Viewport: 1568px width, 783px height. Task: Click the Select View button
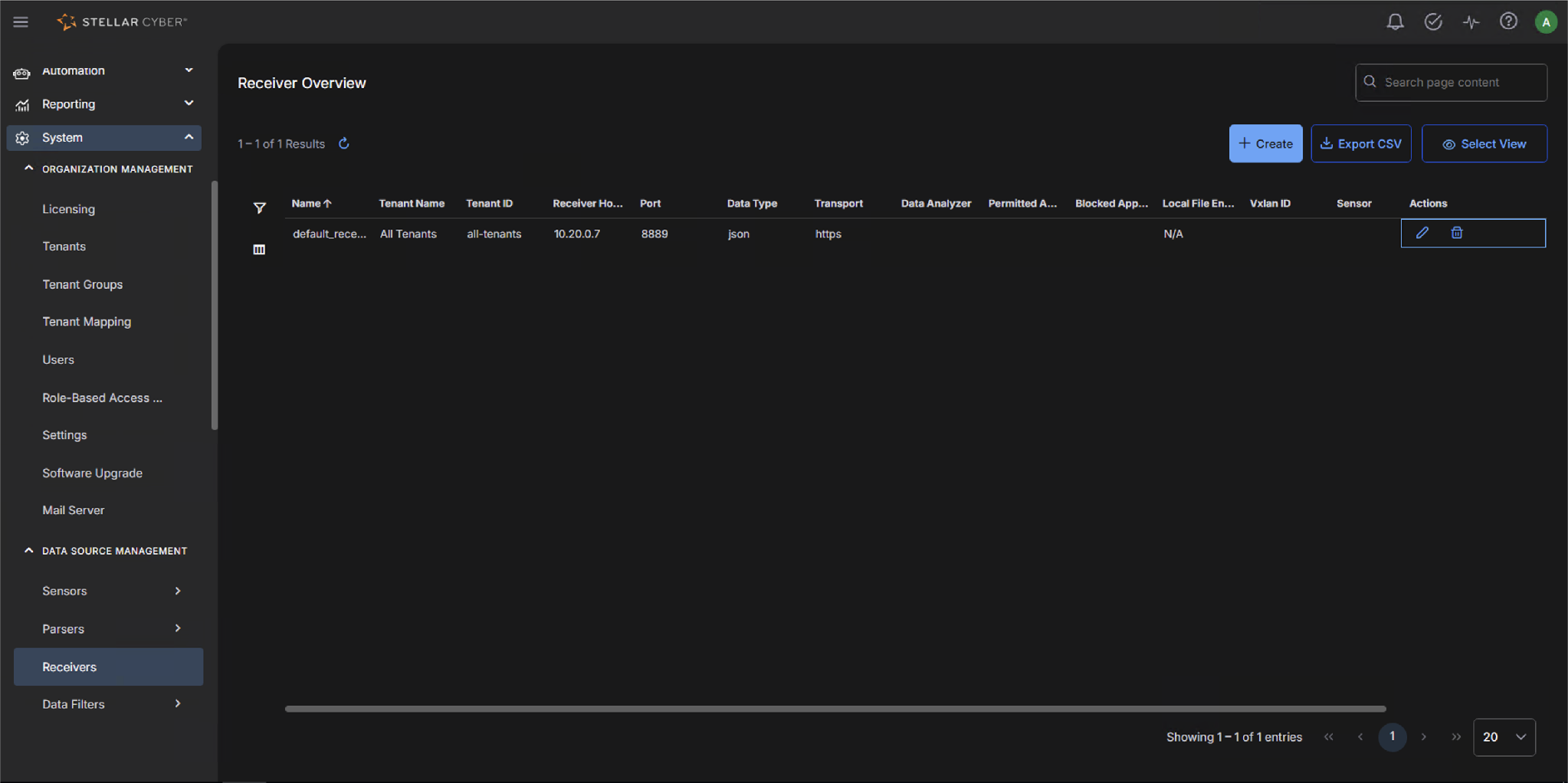(1484, 143)
